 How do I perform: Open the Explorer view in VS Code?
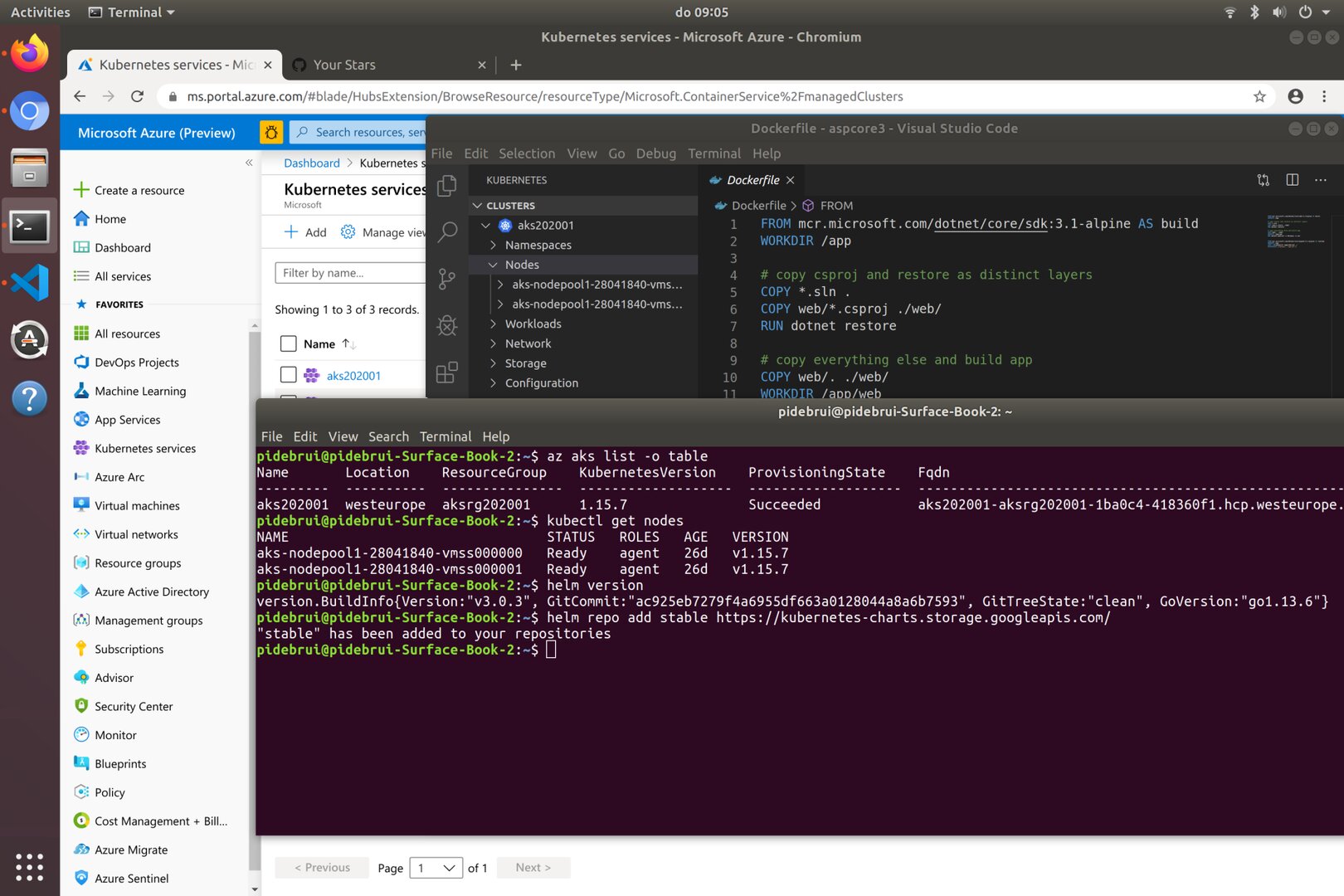point(447,186)
